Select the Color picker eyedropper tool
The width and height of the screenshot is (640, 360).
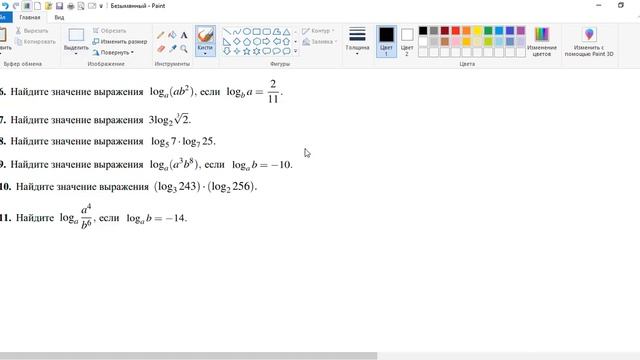(172, 49)
